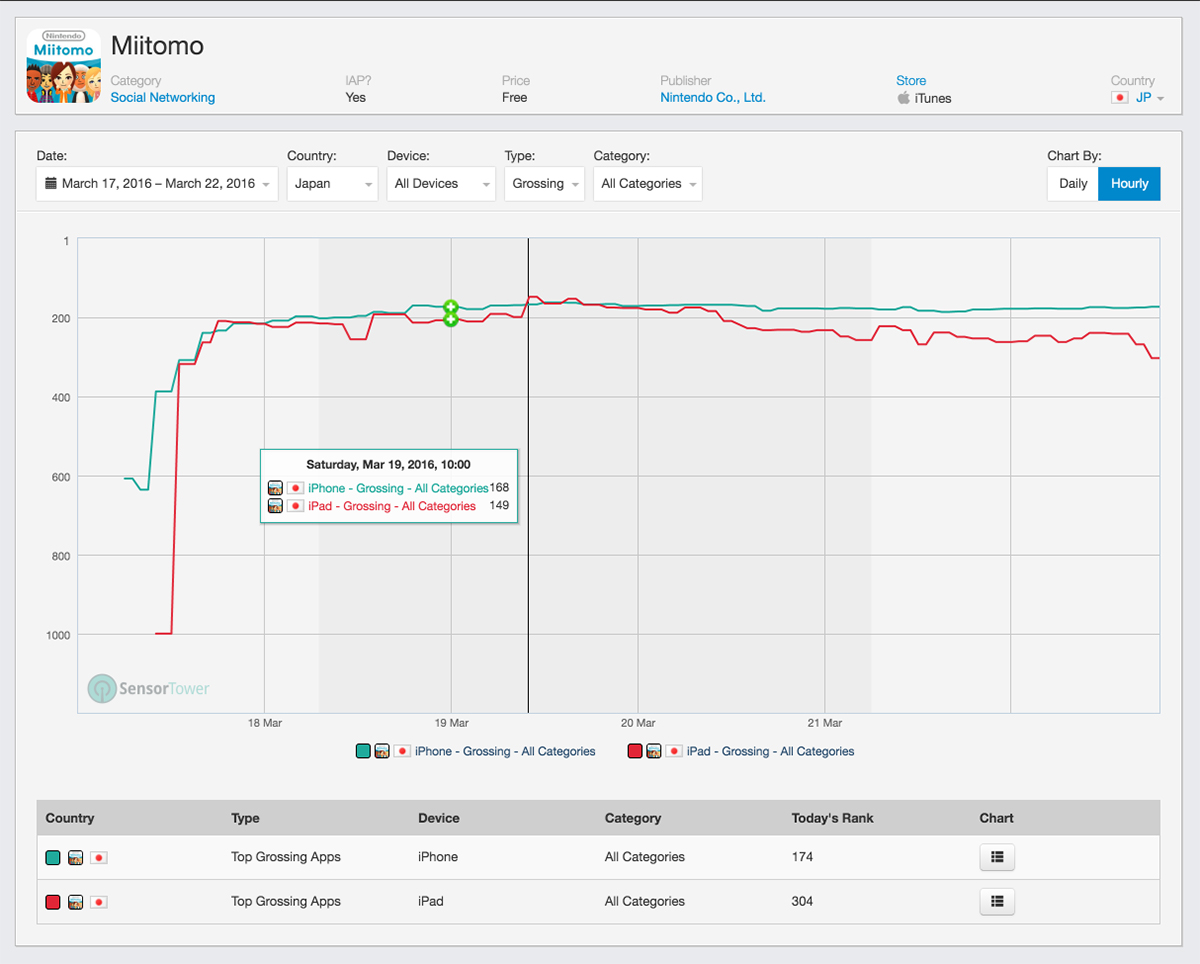This screenshot has height=964, width=1200.
Task: Expand the Category dropdown showing All Categories
Action: (647, 184)
